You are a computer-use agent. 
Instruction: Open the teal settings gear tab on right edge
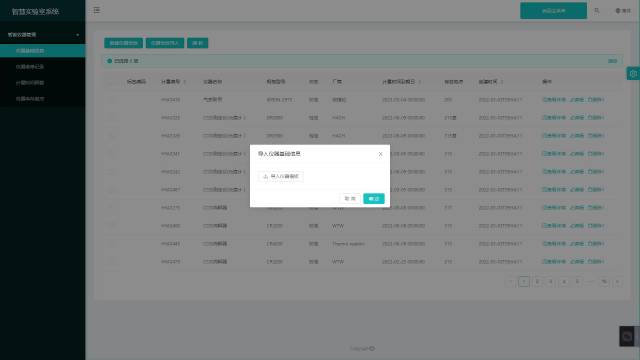(x=633, y=73)
